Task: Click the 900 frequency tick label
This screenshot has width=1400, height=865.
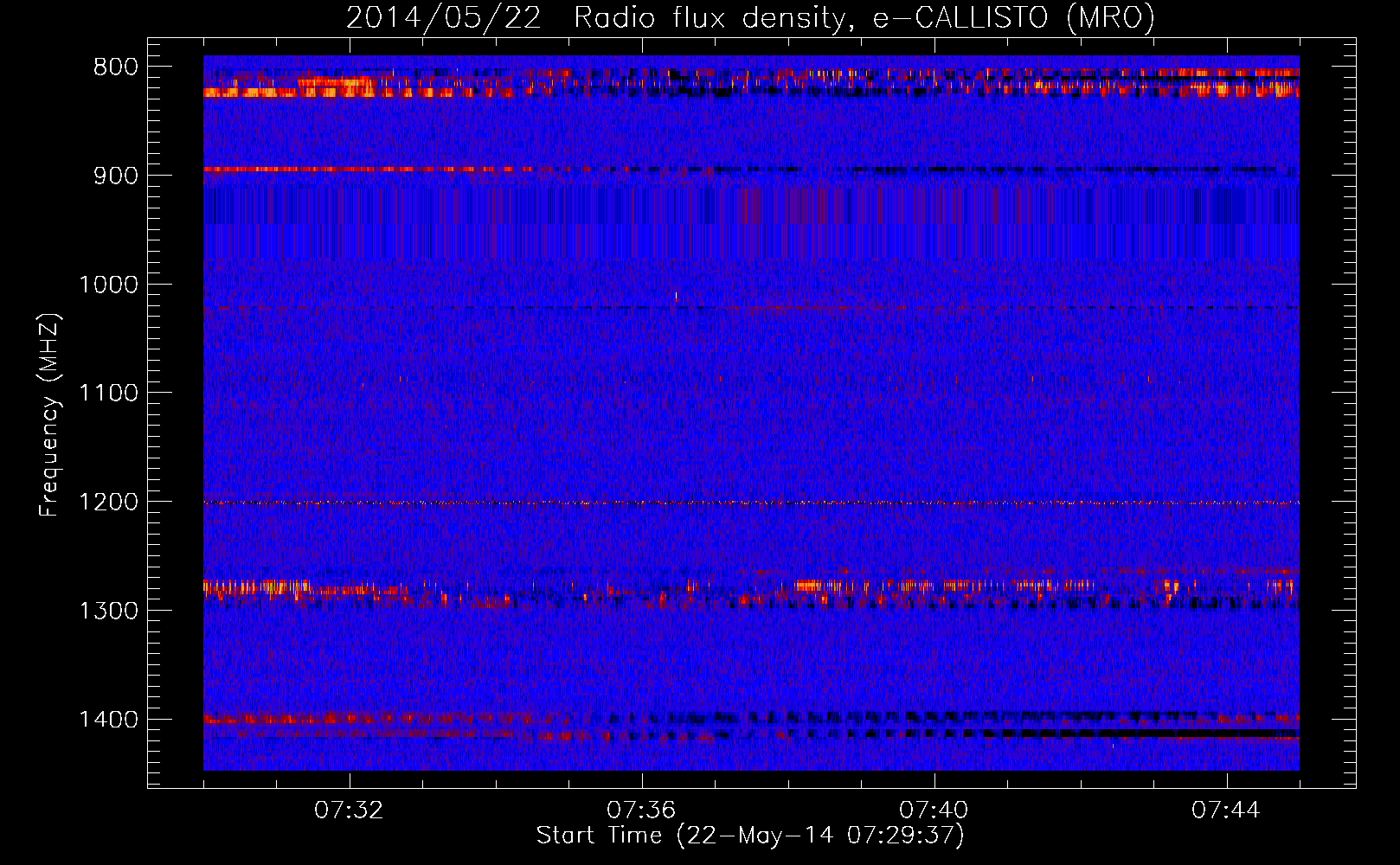Action: coord(115,176)
